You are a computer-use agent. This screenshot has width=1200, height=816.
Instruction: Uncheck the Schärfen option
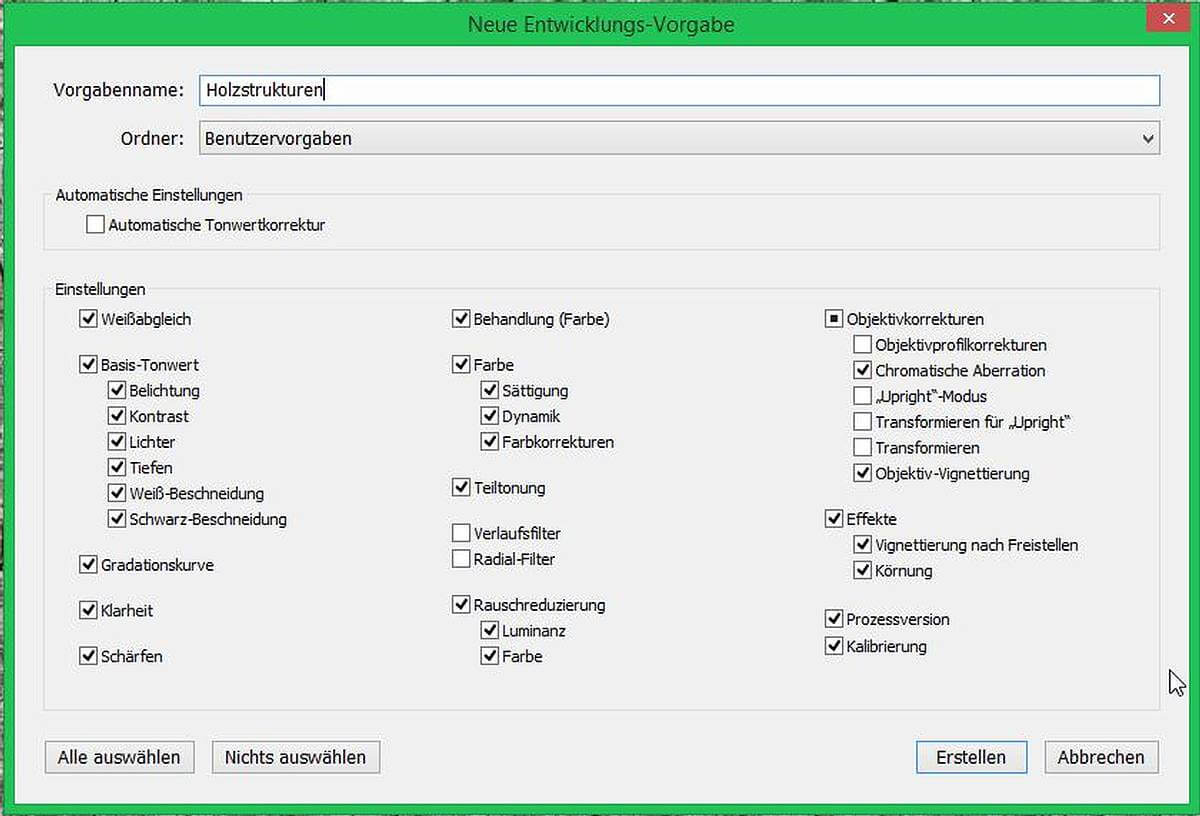point(88,656)
